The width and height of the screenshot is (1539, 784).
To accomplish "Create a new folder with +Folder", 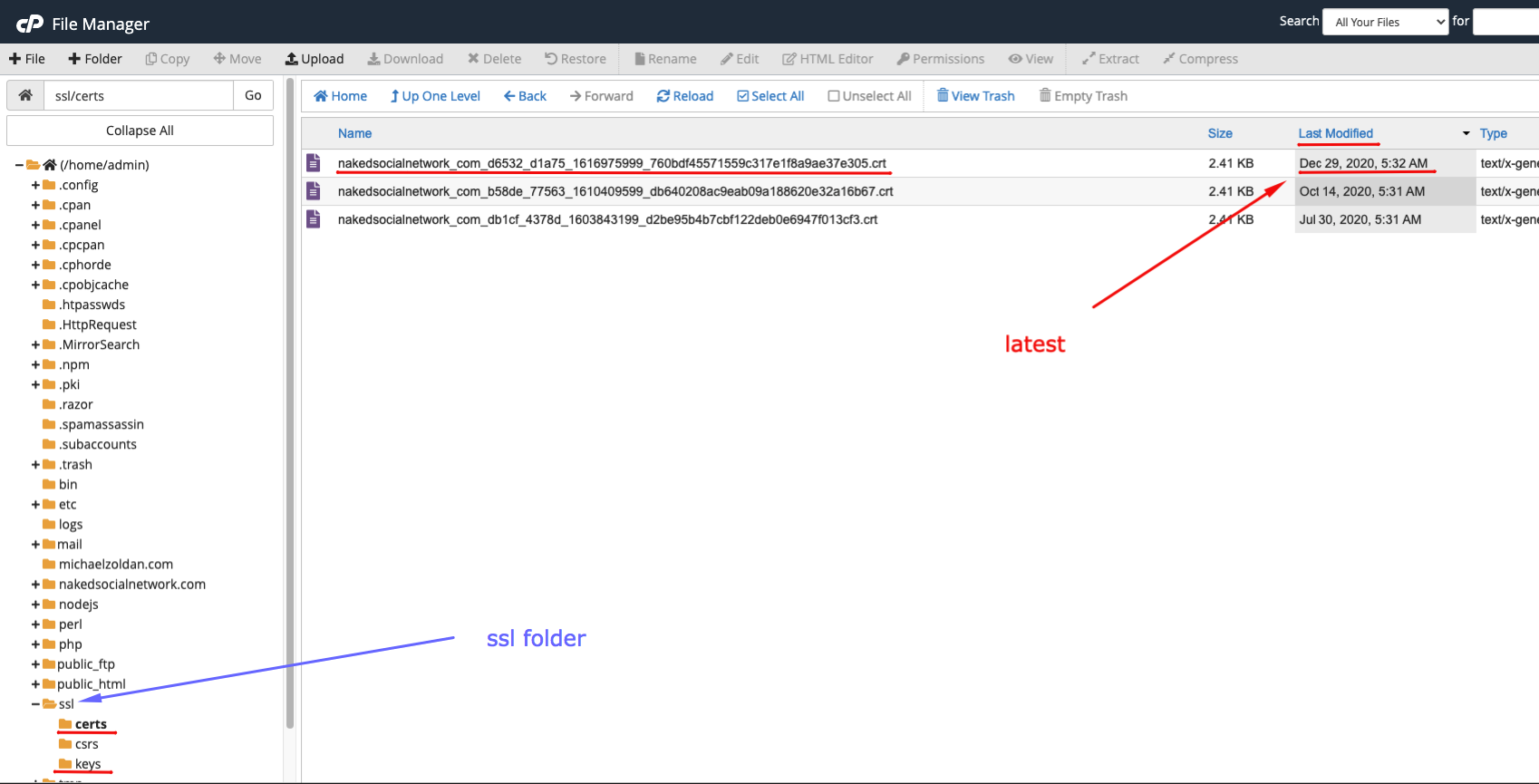I will [x=95, y=59].
